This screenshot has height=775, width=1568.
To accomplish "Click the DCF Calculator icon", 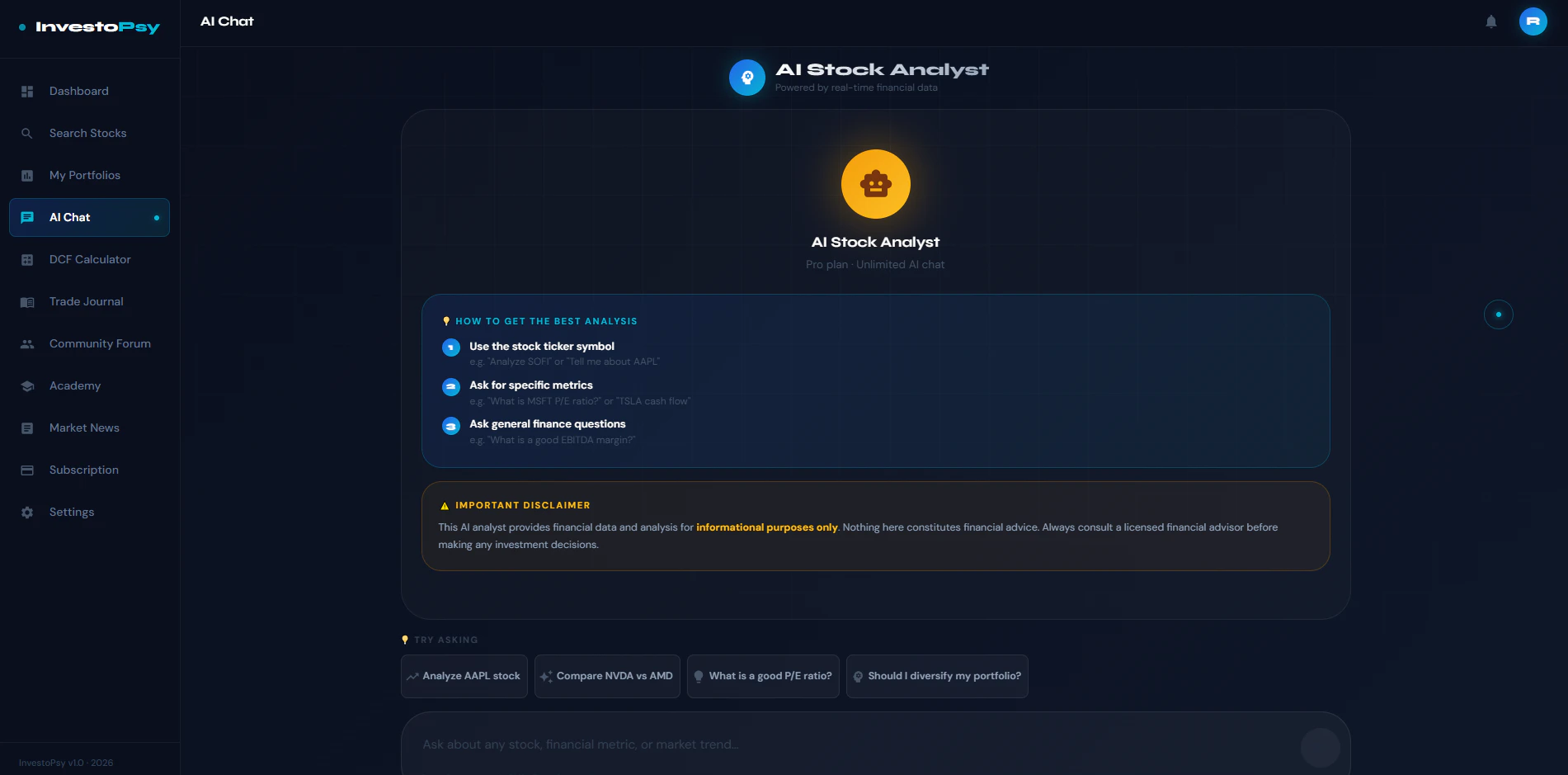I will pyautogui.click(x=27, y=260).
